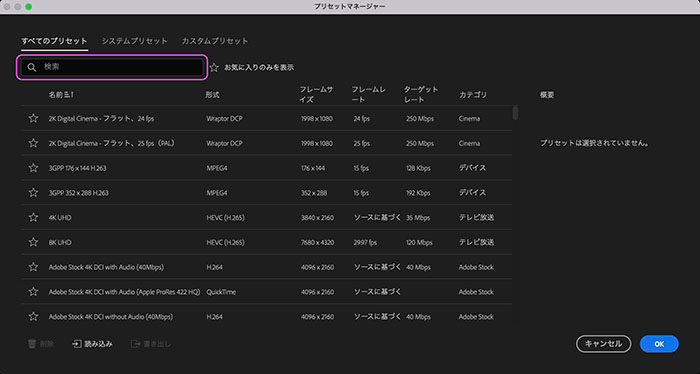This screenshot has height=374, width=700.
Task: Click the 192 Kbps target rate cell
Action: tap(418, 193)
